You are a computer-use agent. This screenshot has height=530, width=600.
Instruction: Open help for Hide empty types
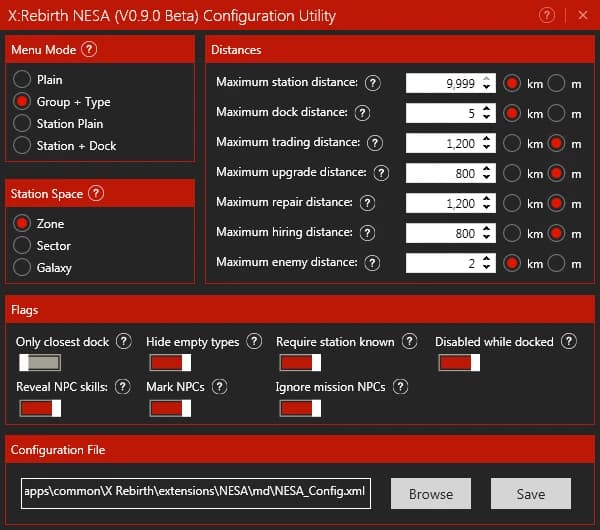coord(254,341)
